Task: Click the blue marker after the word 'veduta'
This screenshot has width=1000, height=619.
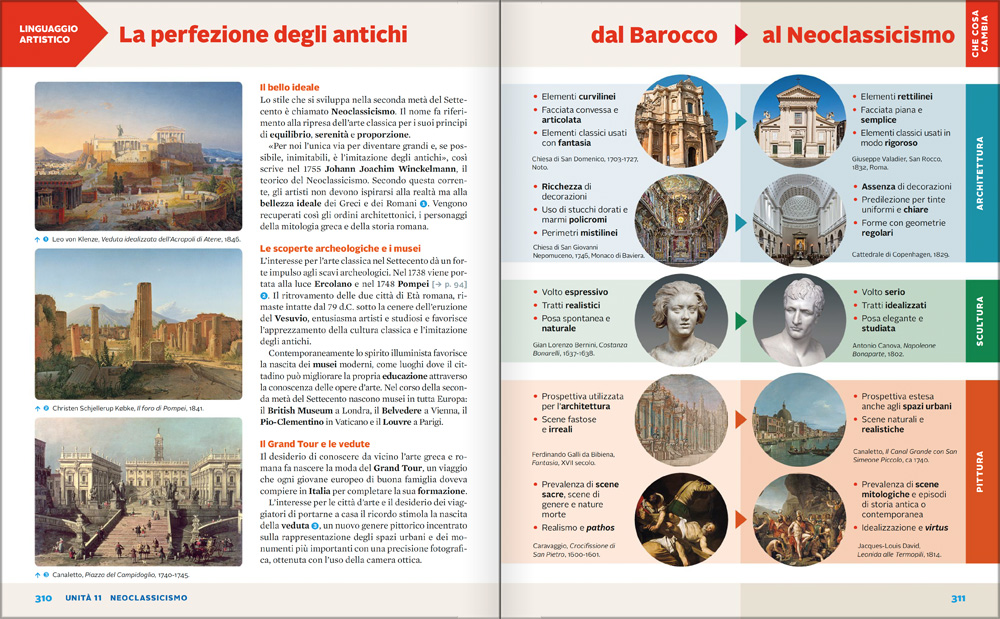Action: (x=314, y=525)
